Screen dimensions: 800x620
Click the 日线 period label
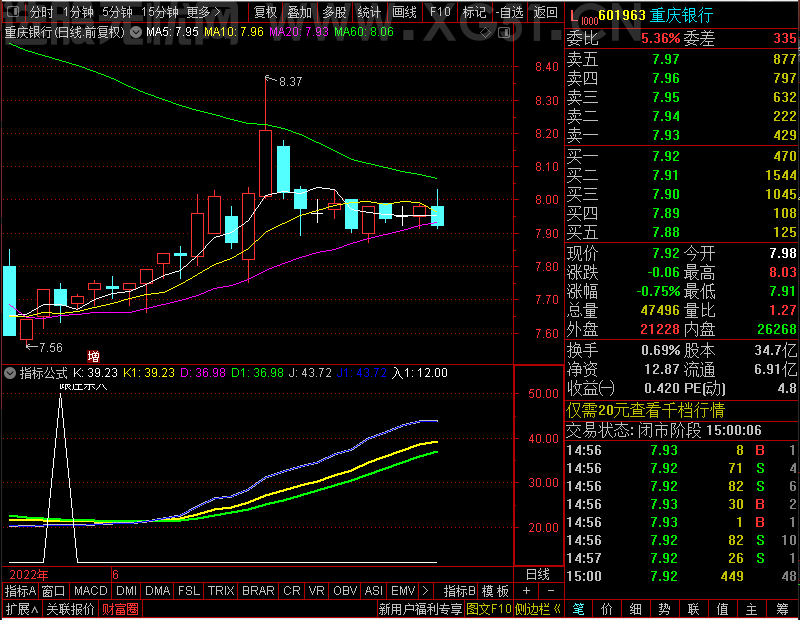(538, 575)
